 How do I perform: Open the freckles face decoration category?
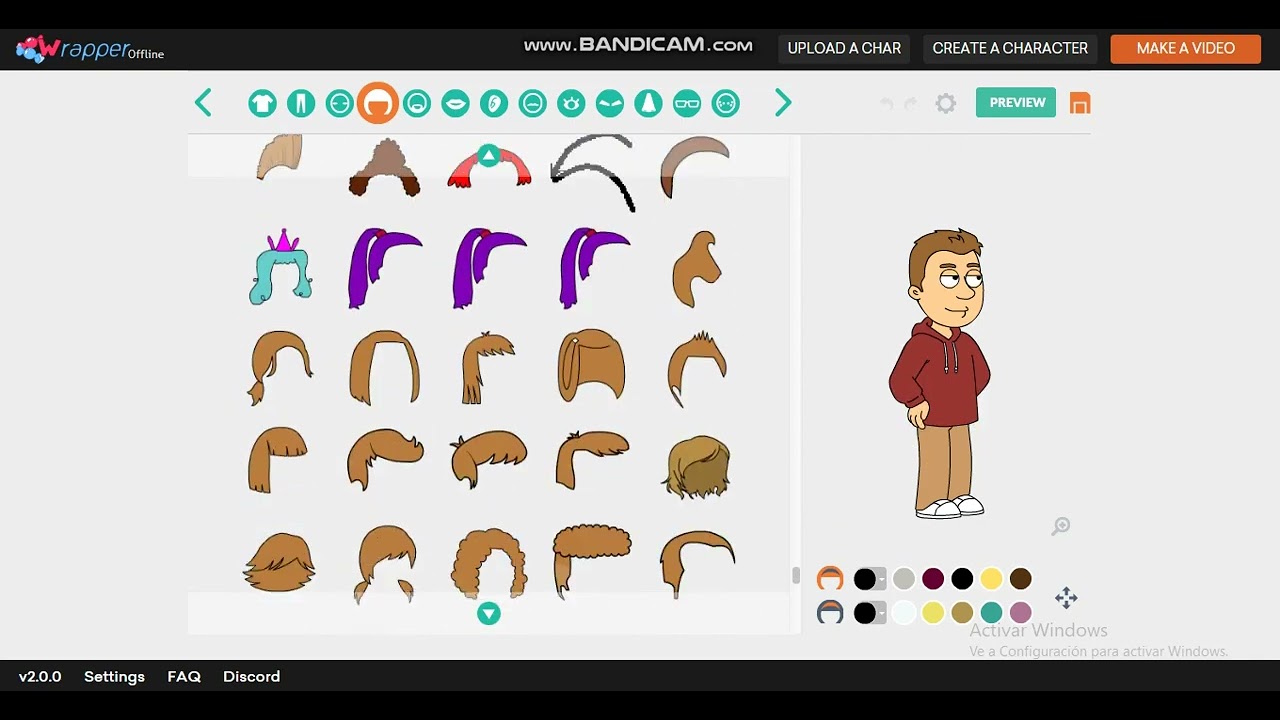tap(726, 103)
